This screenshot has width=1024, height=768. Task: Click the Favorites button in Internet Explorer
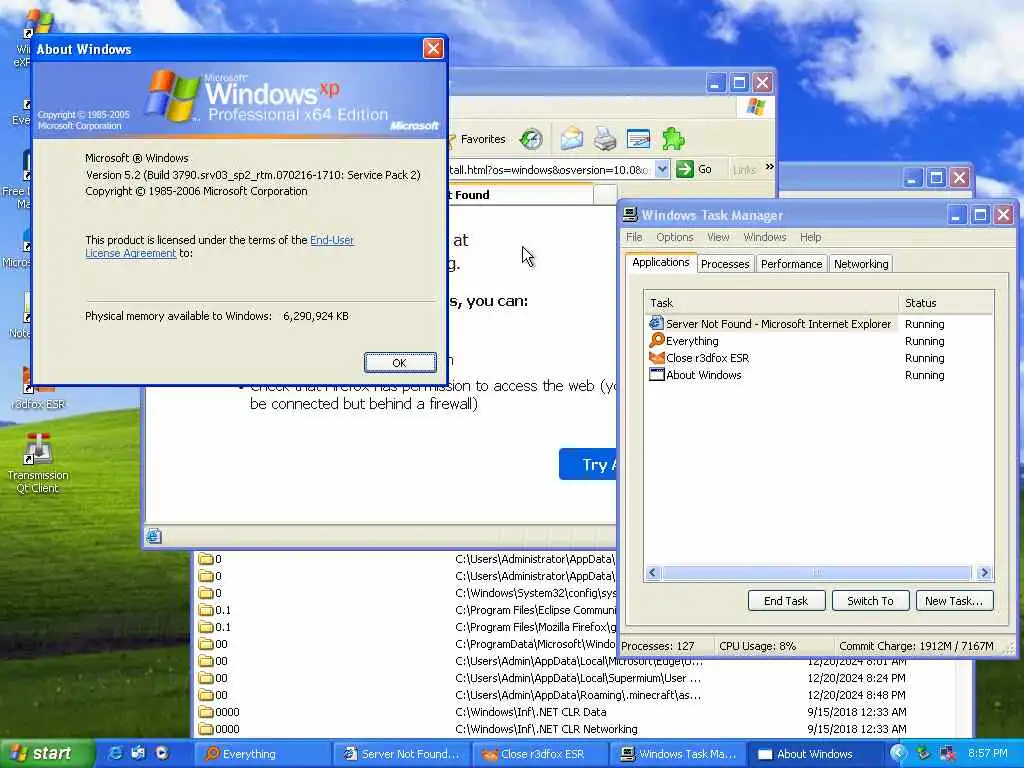(477, 139)
